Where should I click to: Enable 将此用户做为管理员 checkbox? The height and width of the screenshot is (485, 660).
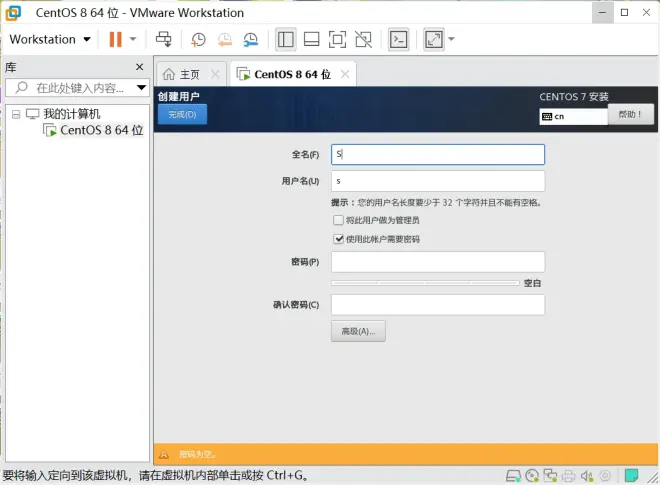[338, 220]
